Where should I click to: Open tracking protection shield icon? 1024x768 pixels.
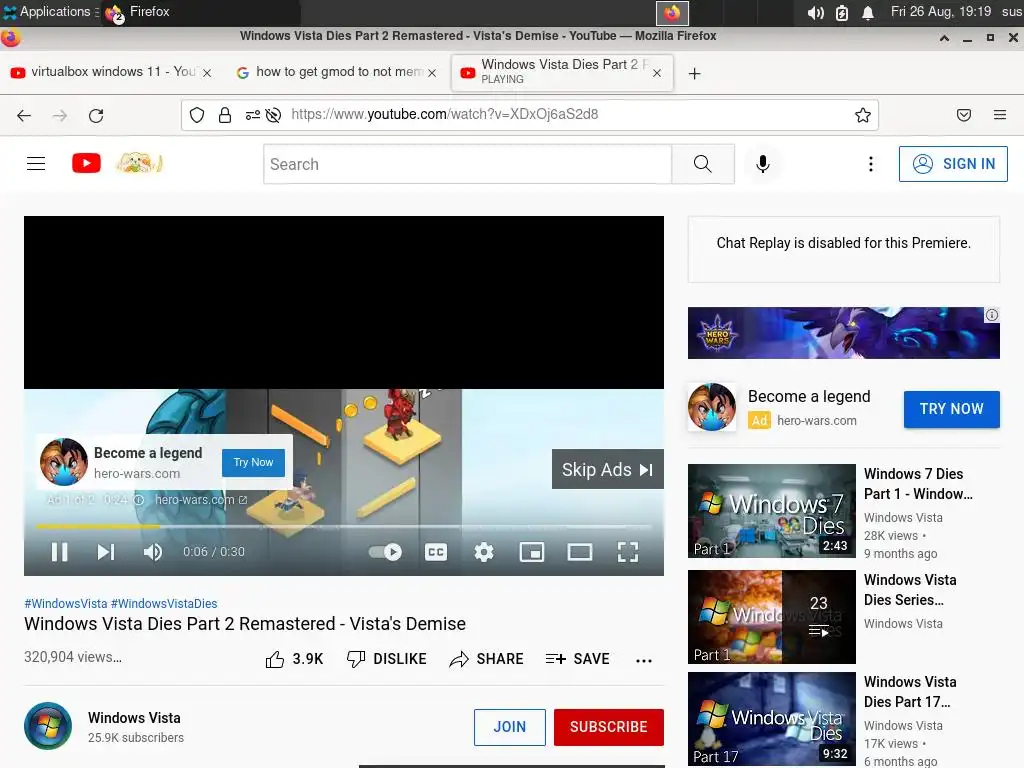(197, 116)
